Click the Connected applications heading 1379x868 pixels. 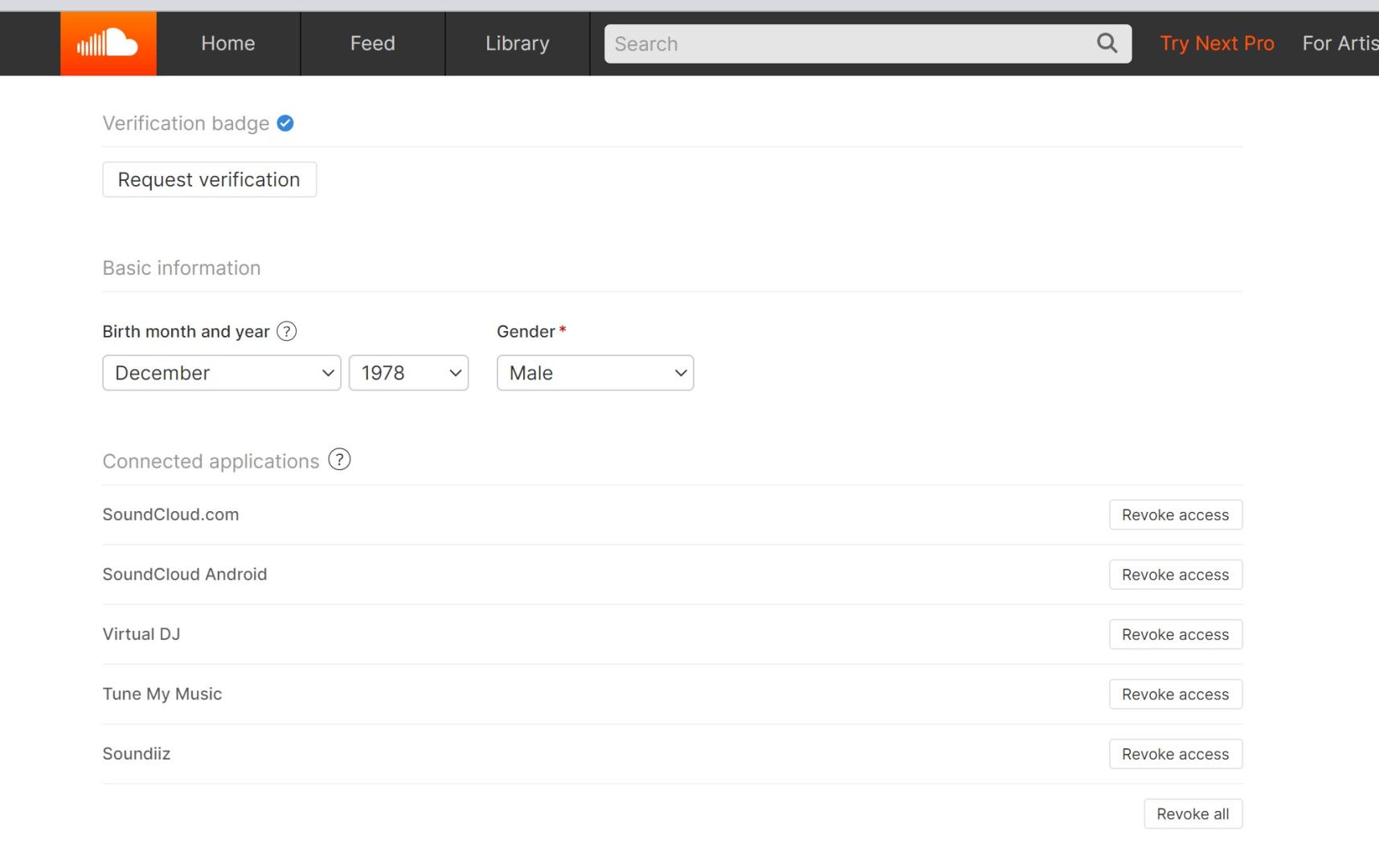[x=211, y=461]
